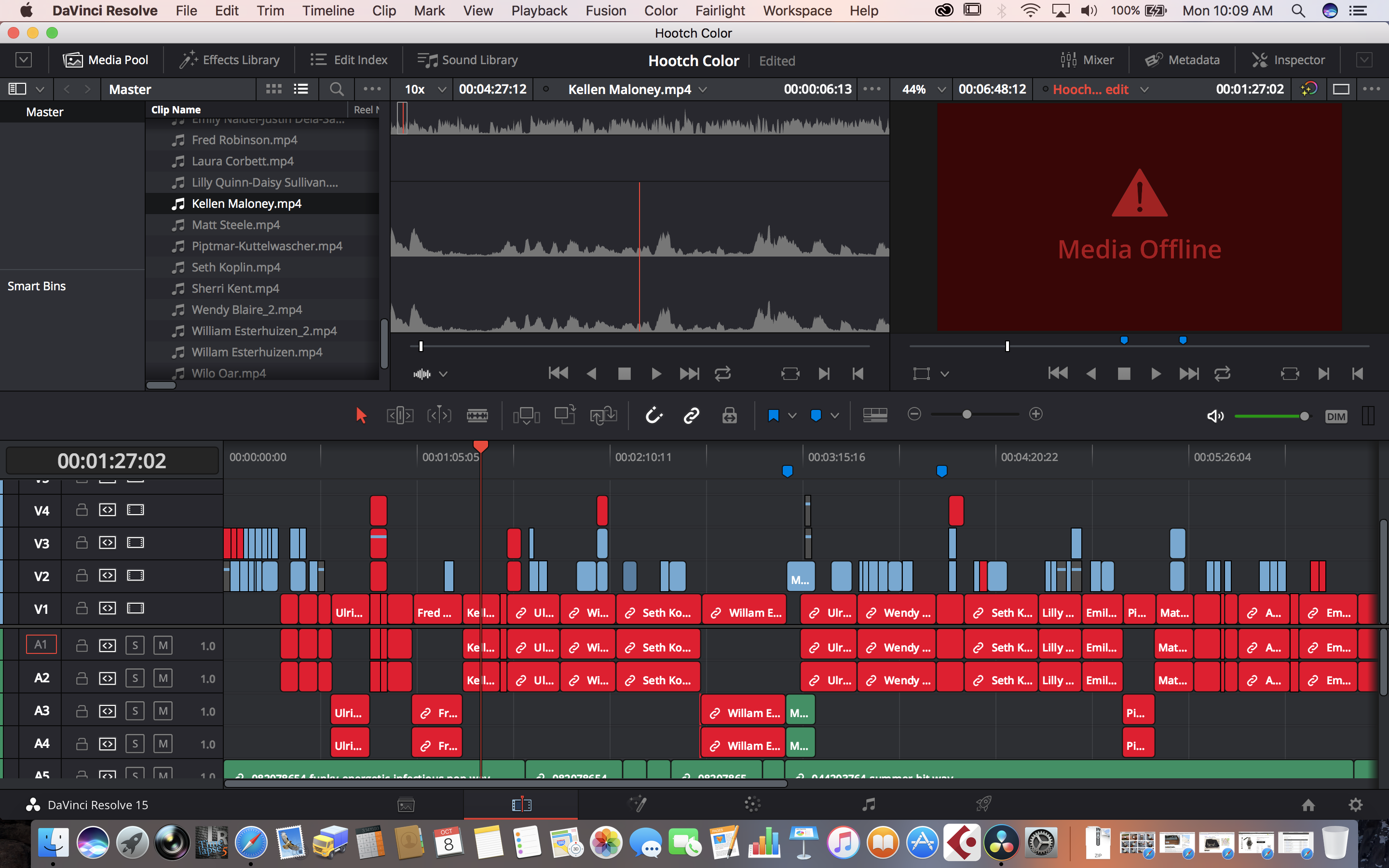Image resolution: width=1389 pixels, height=868 pixels.
Task: Activate the Dynamic Trim Mode tool
Action: (439, 415)
